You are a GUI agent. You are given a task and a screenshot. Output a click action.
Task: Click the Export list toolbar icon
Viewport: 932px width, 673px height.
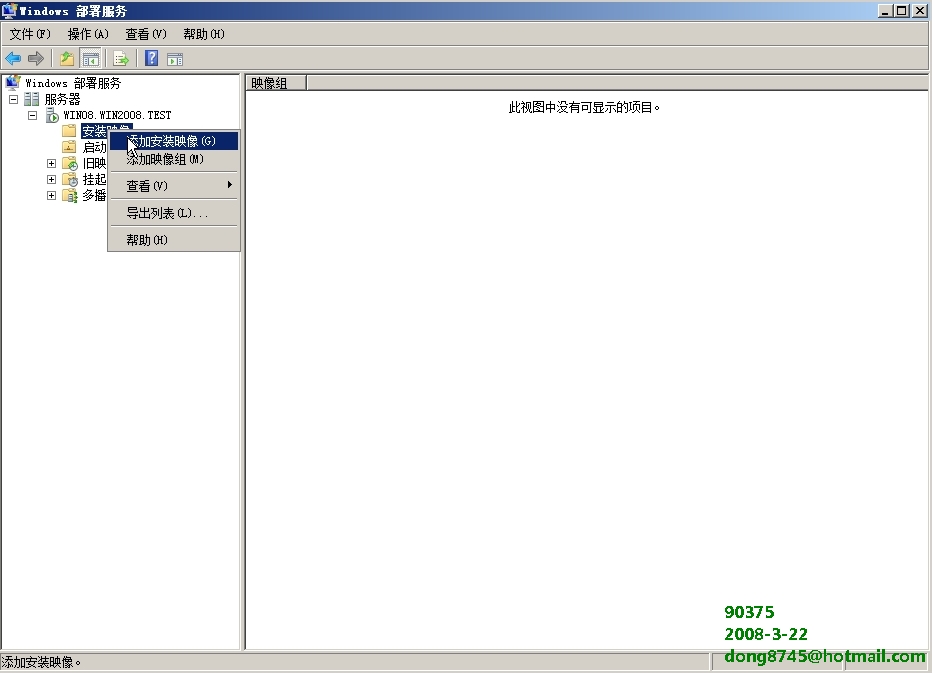coord(121,58)
